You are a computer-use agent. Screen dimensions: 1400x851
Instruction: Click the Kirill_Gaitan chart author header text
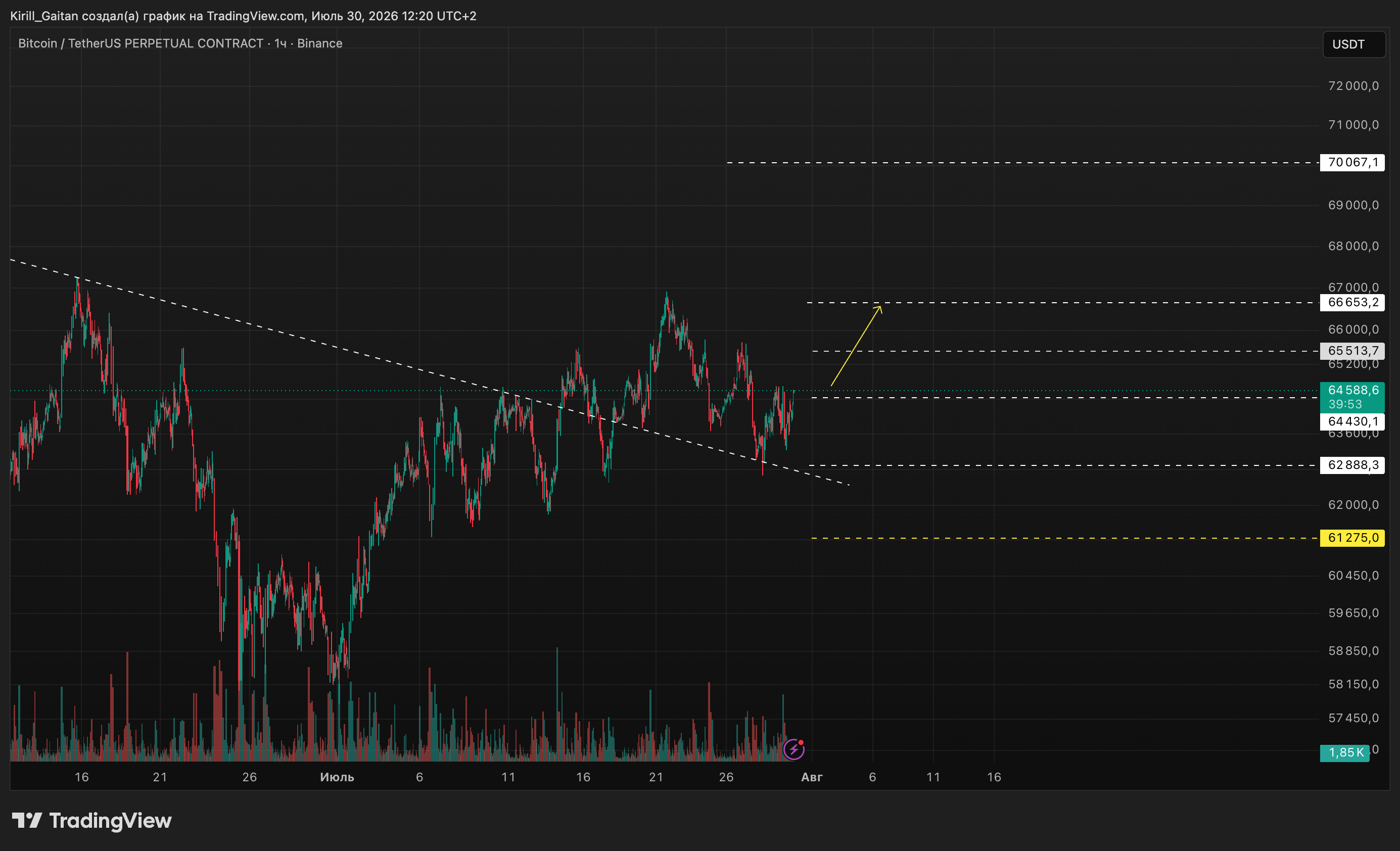(x=243, y=16)
